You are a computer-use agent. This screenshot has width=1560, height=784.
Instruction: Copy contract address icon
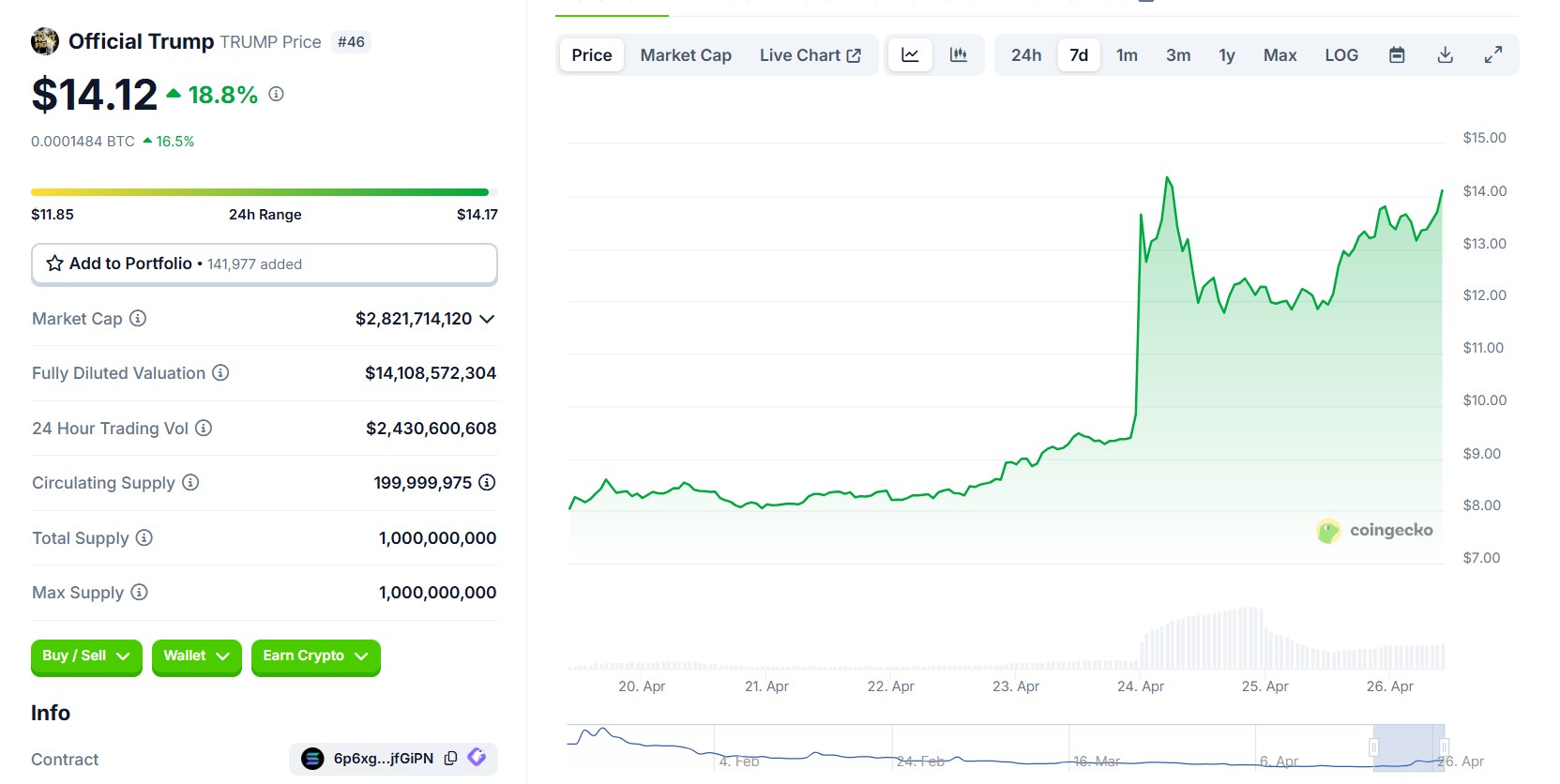[450, 758]
